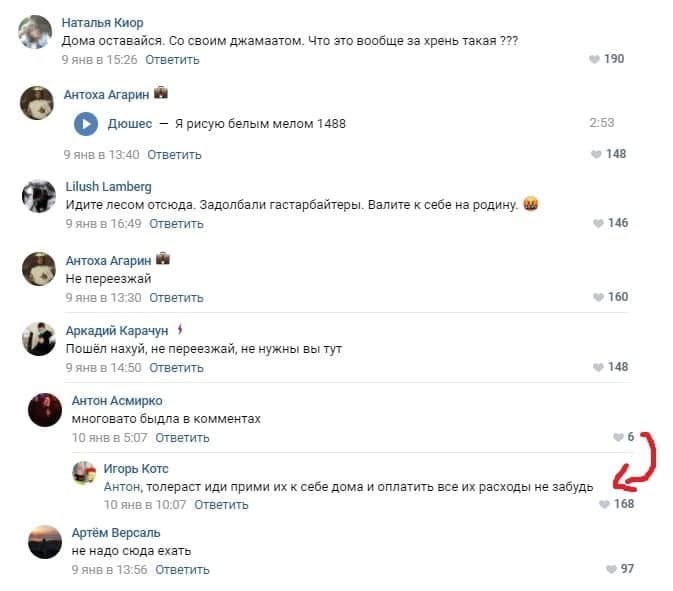The height and width of the screenshot is (591, 673).
Task: Open Антон Асмирко's avatar picture
Action: coord(45,409)
